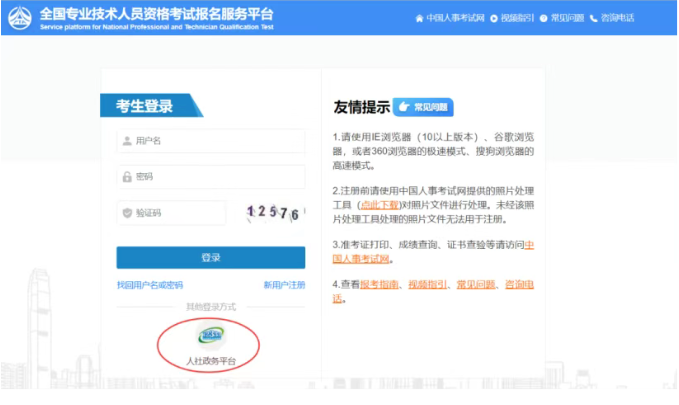Click the shield icon in captcha field
The width and height of the screenshot is (679, 405).
coord(127,213)
